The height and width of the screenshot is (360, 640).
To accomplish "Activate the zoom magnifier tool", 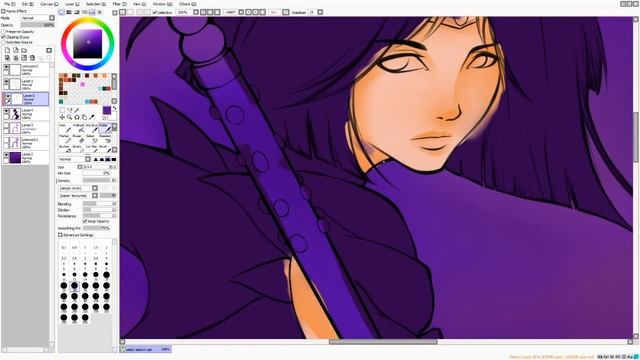I will click(70, 118).
